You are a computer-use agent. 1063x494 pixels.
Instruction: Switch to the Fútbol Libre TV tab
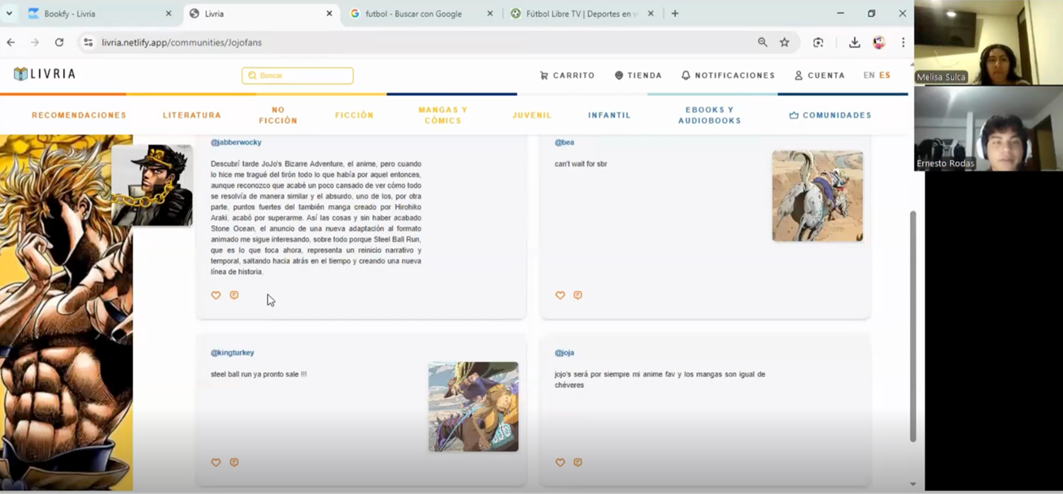582,14
